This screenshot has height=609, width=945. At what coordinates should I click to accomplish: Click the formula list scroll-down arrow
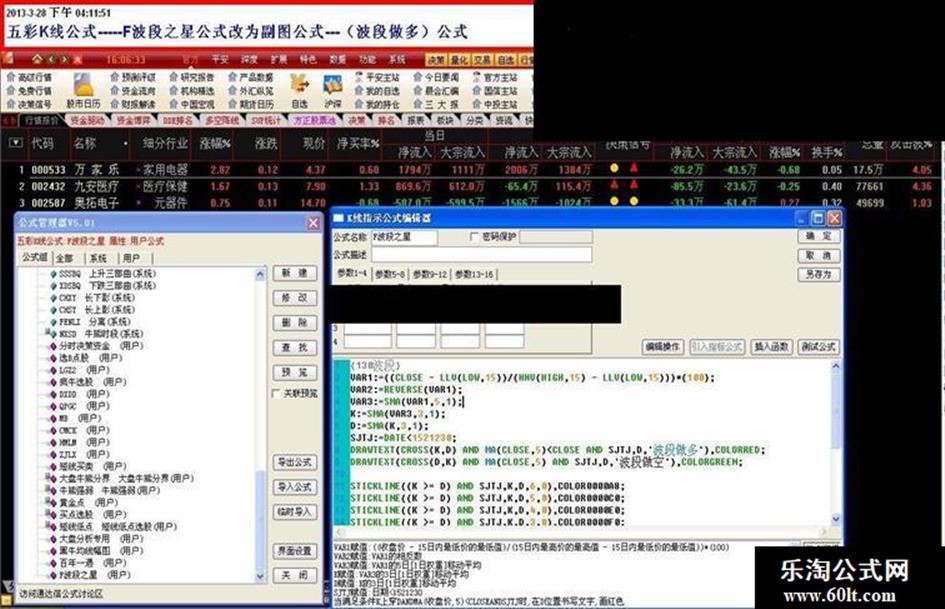(x=260, y=576)
